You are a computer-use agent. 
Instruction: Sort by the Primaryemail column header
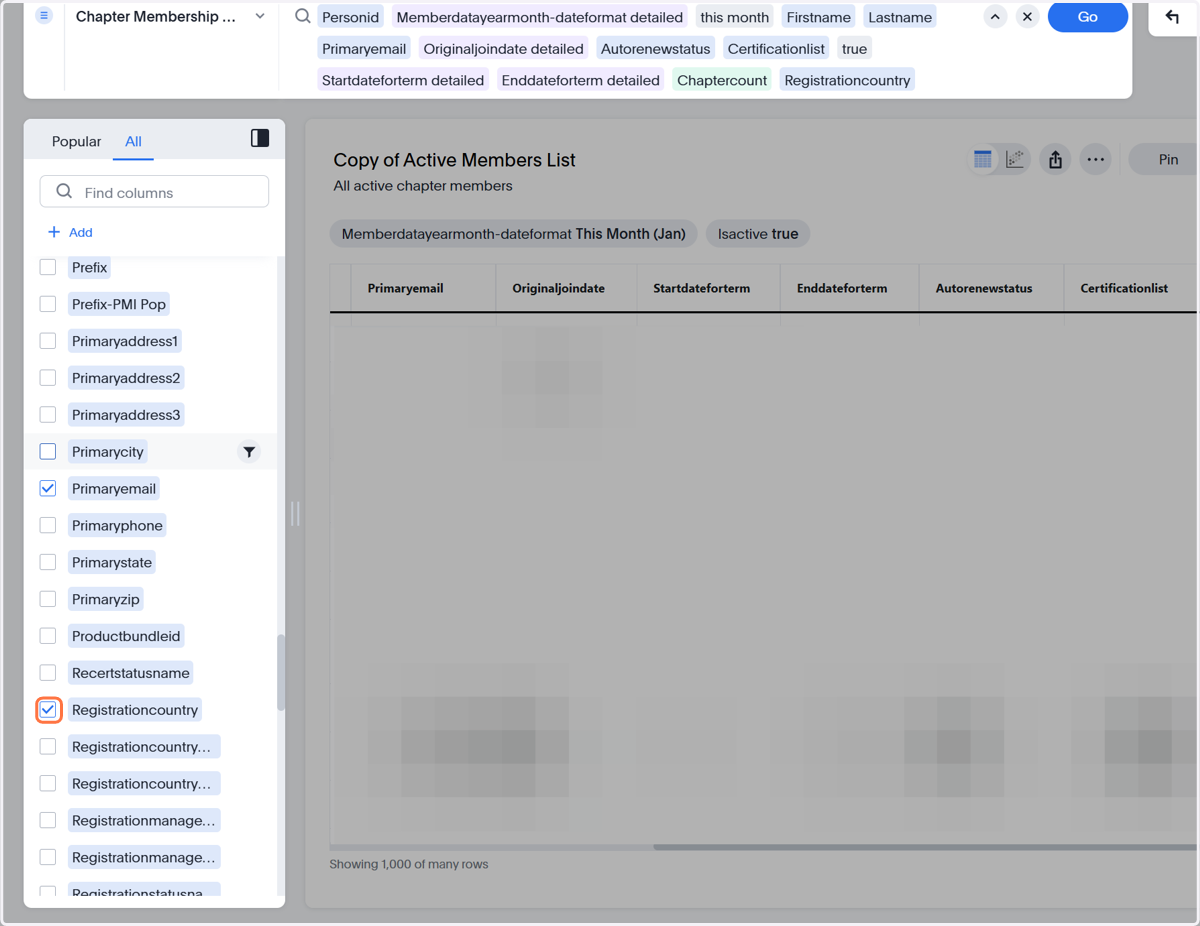click(406, 288)
